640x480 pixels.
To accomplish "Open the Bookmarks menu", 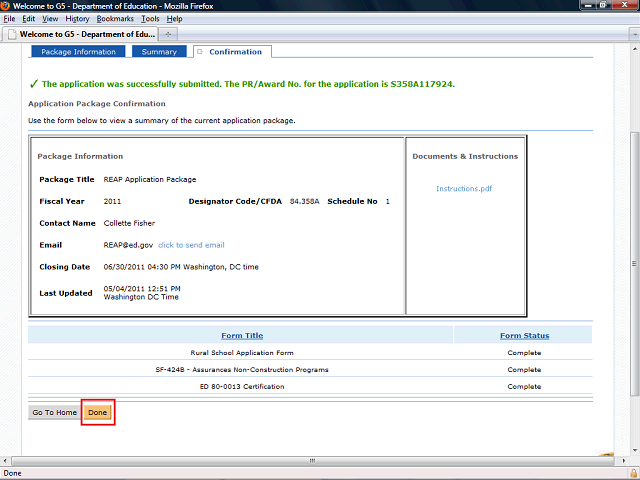I will click(x=115, y=19).
